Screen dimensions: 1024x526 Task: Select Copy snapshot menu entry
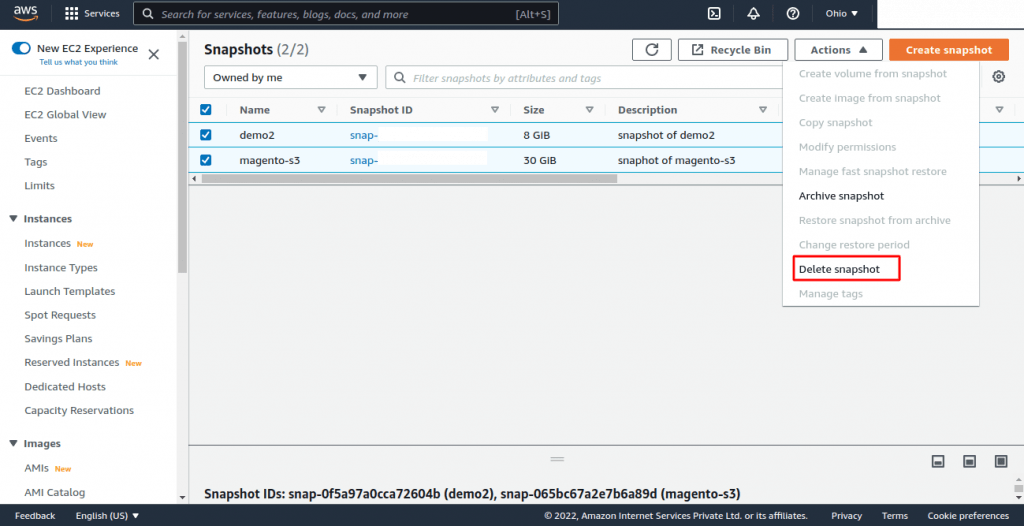click(835, 123)
